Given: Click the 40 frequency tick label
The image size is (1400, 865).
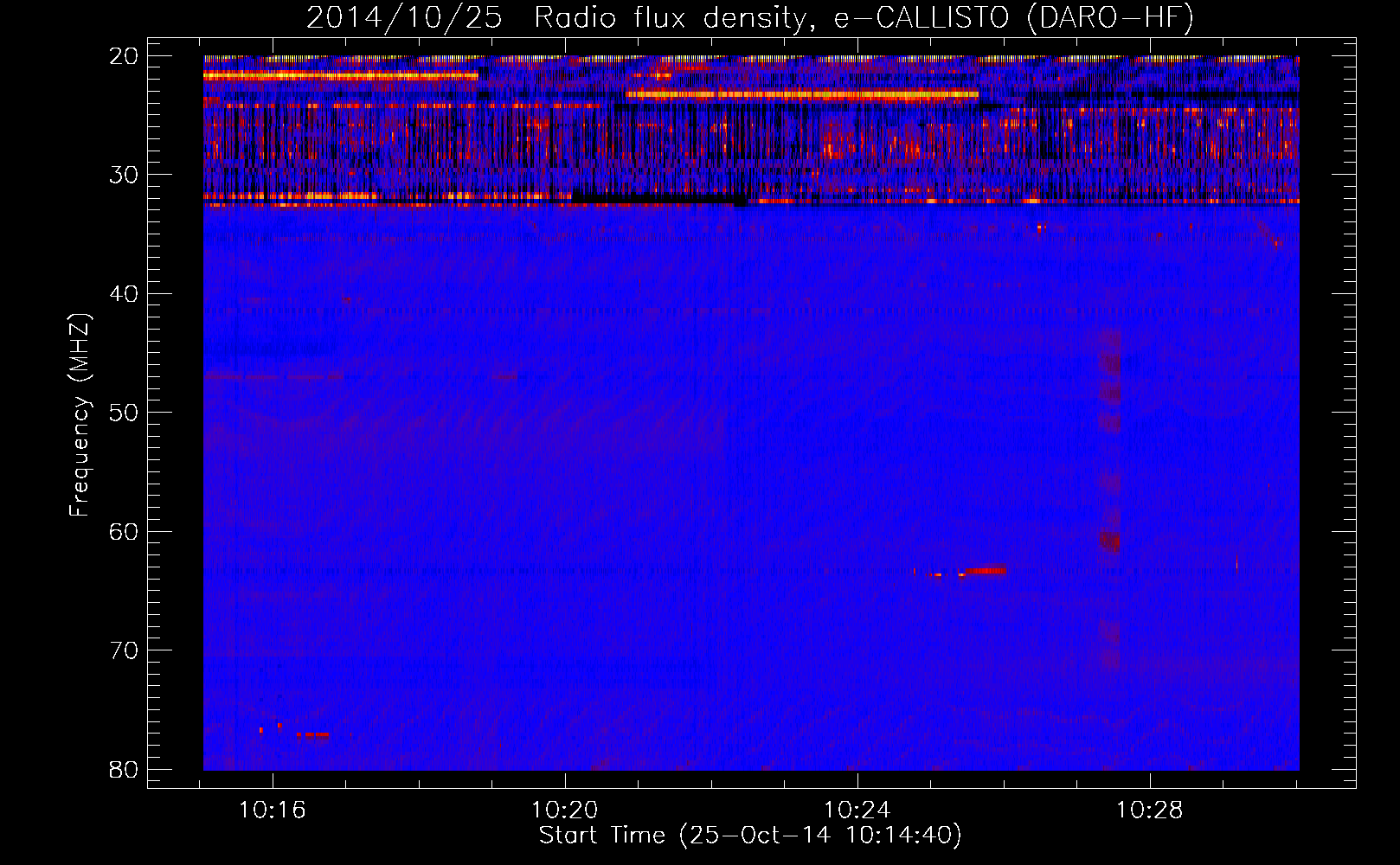Looking at the screenshot, I should pyautogui.click(x=124, y=294).
